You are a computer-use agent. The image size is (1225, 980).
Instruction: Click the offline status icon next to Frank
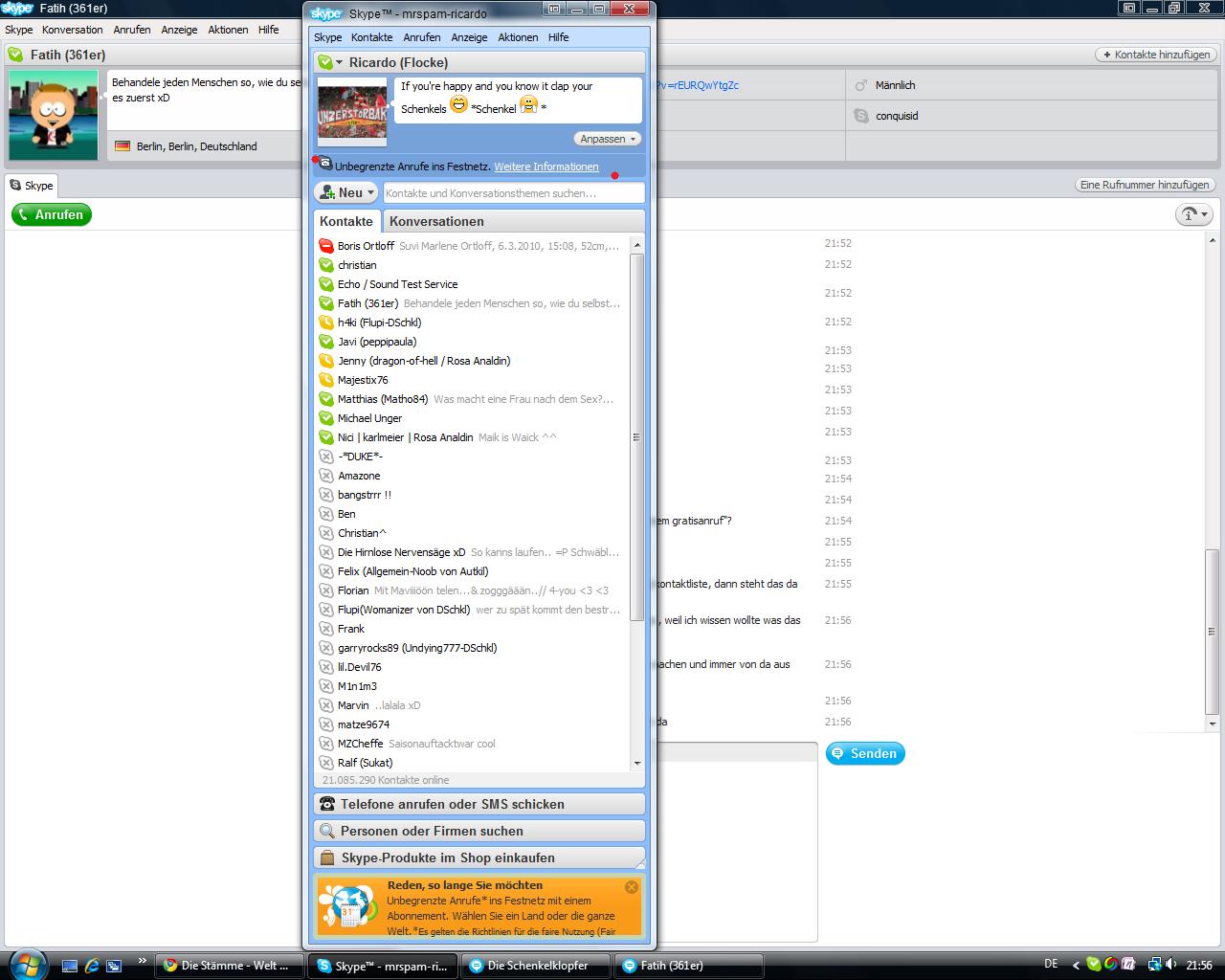tap(326, 629)
